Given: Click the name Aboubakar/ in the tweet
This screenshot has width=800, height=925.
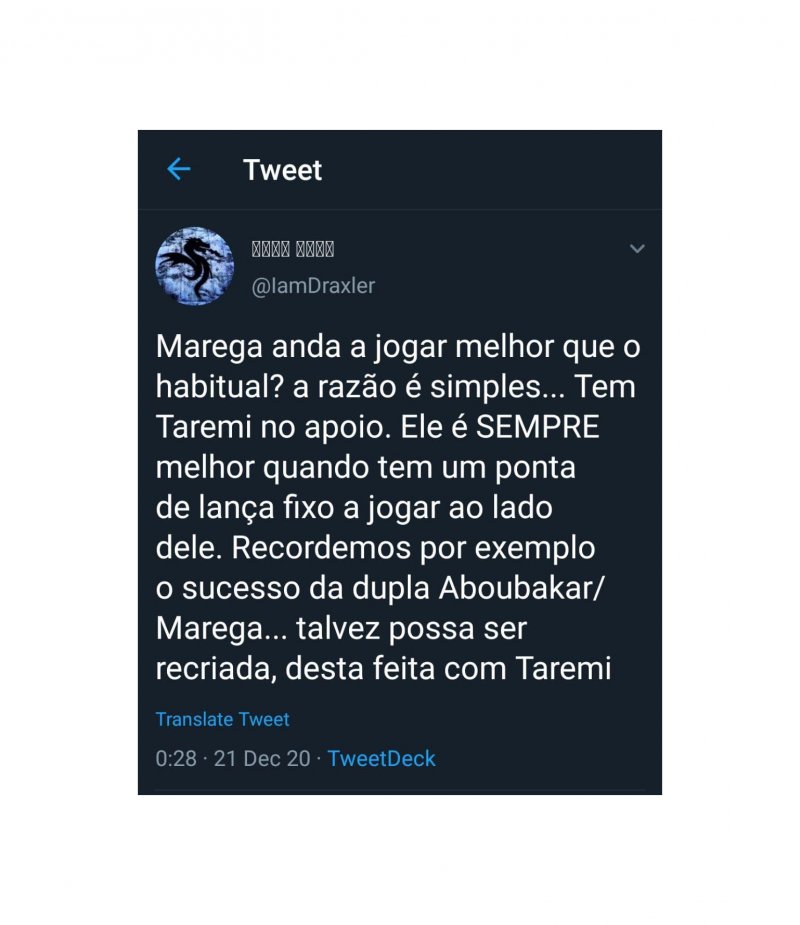Looking at the screenshot, I should (522, 588).
